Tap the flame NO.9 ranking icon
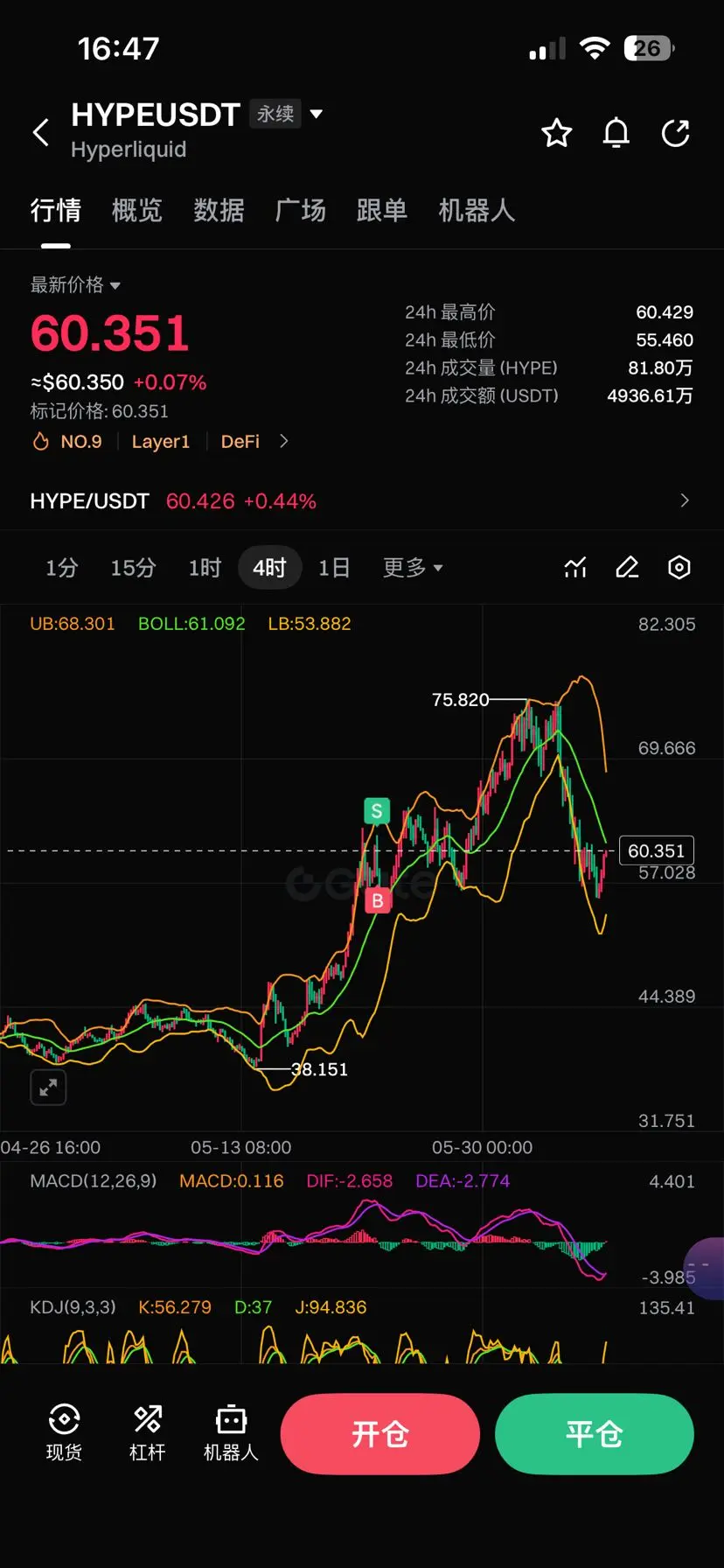 (x=40, y=442)
